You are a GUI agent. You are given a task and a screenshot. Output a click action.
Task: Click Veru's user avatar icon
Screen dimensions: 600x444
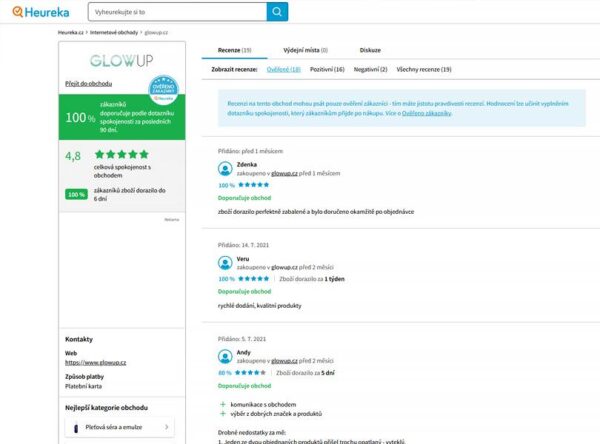[225, 263]
